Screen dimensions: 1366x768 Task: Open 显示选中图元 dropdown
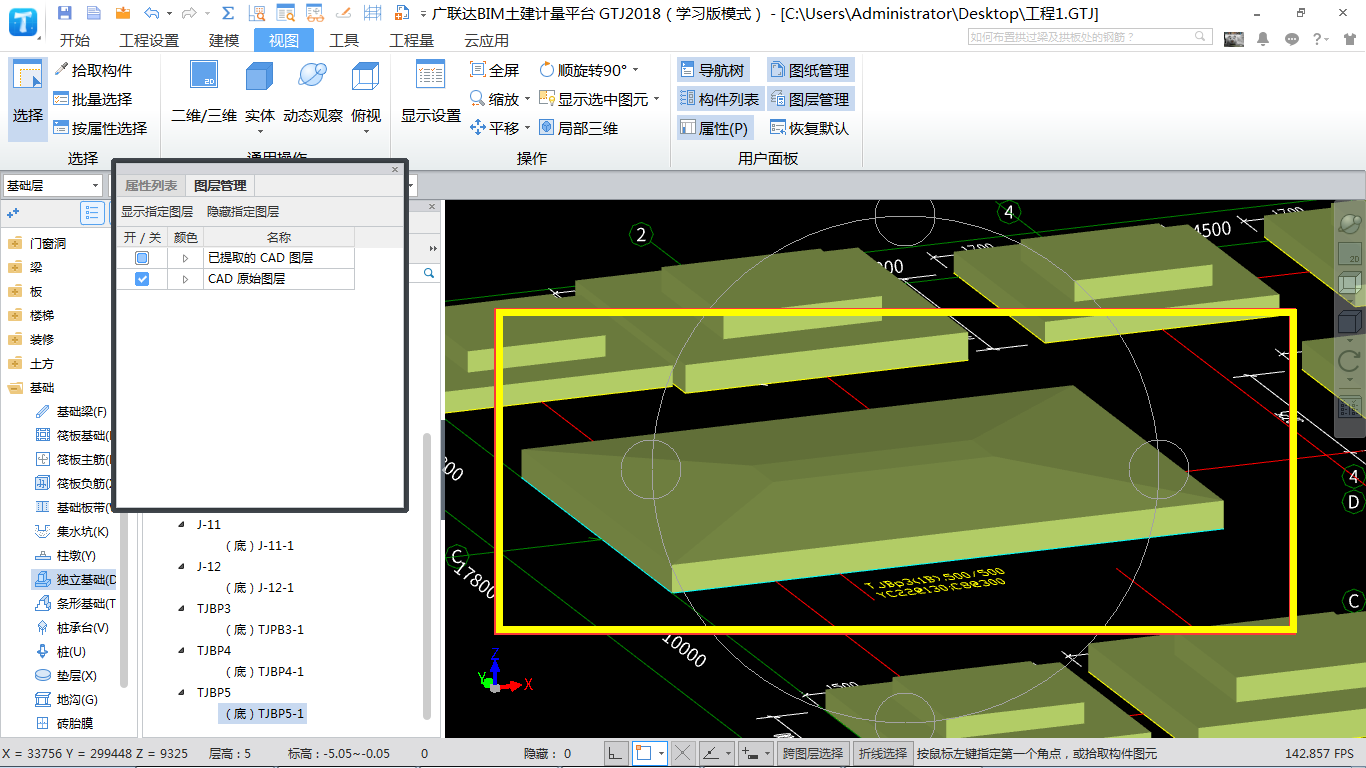[656, 99]
